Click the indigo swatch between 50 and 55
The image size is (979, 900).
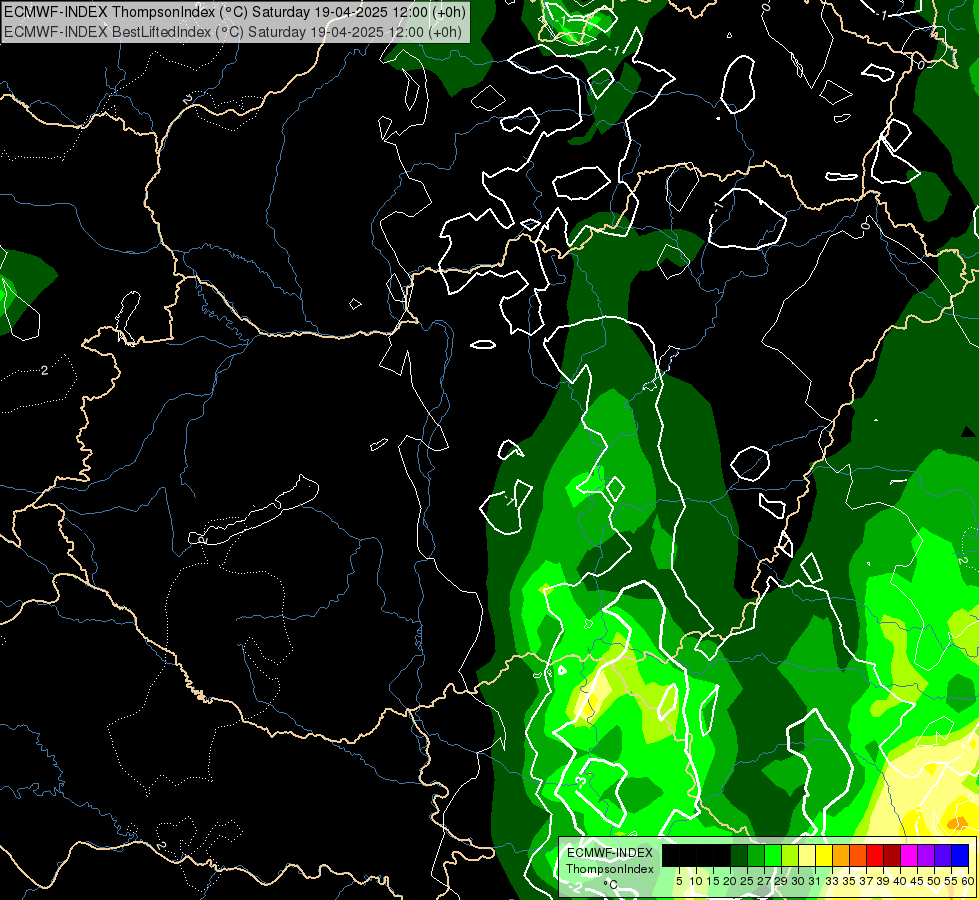tap(943, 855)
